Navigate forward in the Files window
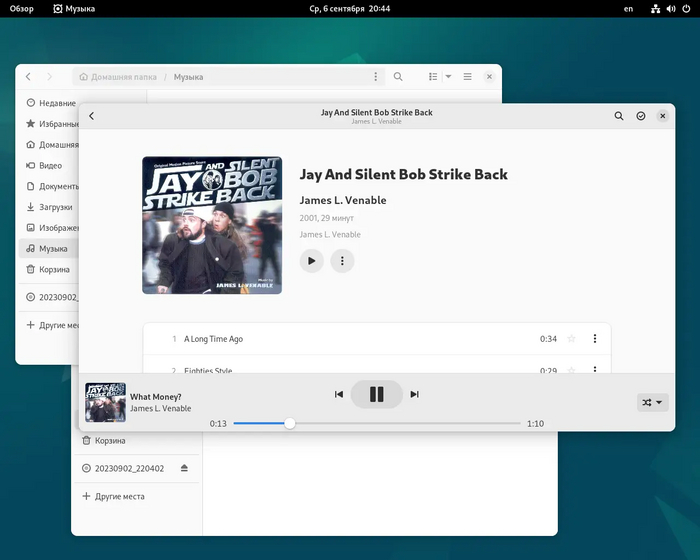The image size is (700, 560). coord(49,77)
